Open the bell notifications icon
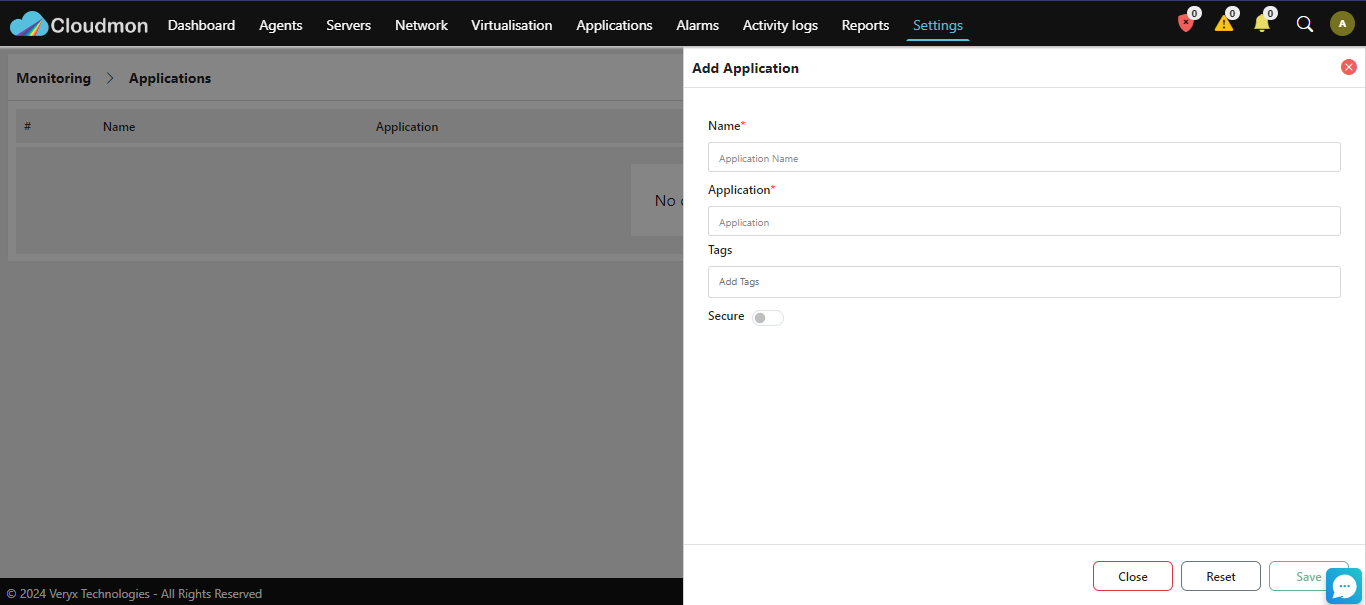The height and width of the screenshot is (605, 1366). pos(1262,23)
